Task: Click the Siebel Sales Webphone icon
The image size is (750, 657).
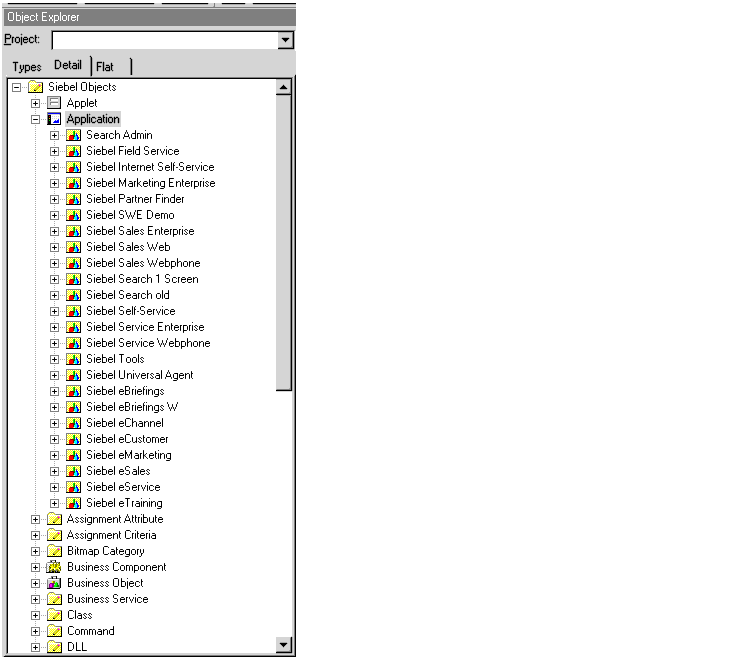Action: click(x=73, y=263)
